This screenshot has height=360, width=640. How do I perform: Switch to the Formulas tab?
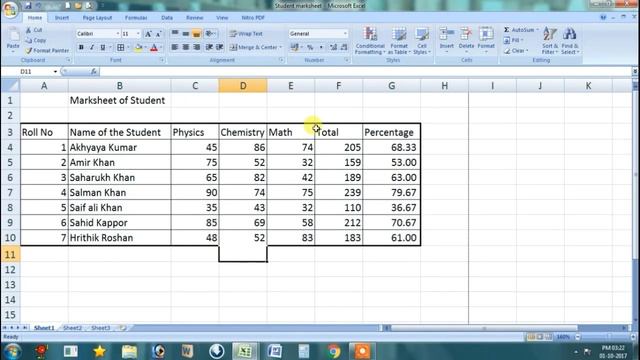[x=136, y=18]
